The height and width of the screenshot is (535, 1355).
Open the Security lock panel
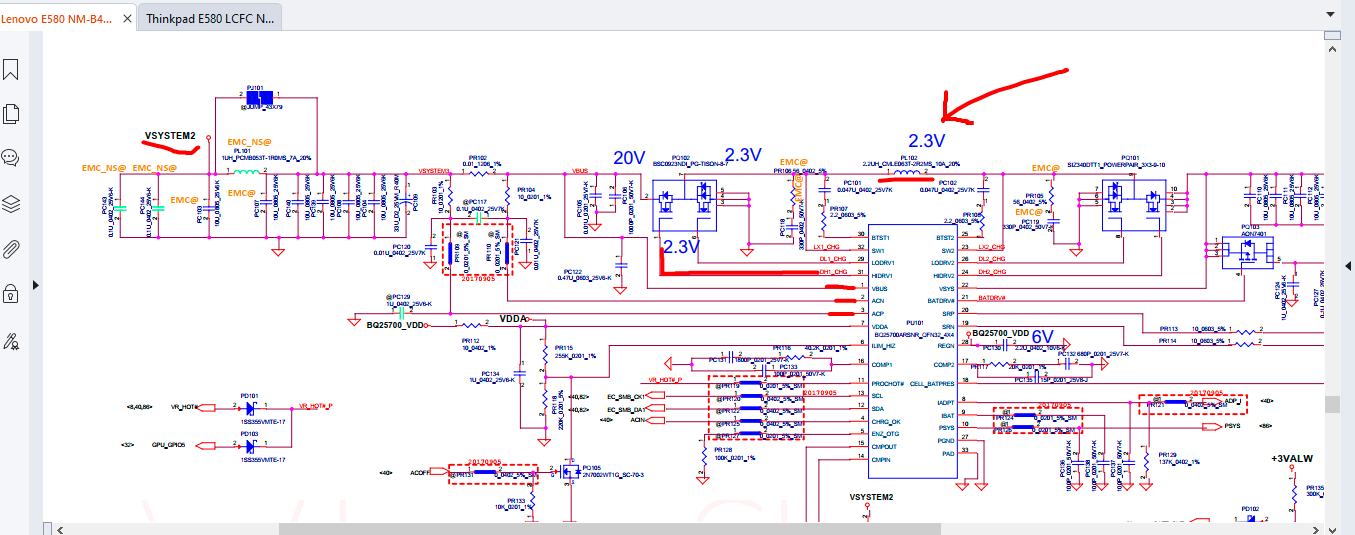[11, 294]
